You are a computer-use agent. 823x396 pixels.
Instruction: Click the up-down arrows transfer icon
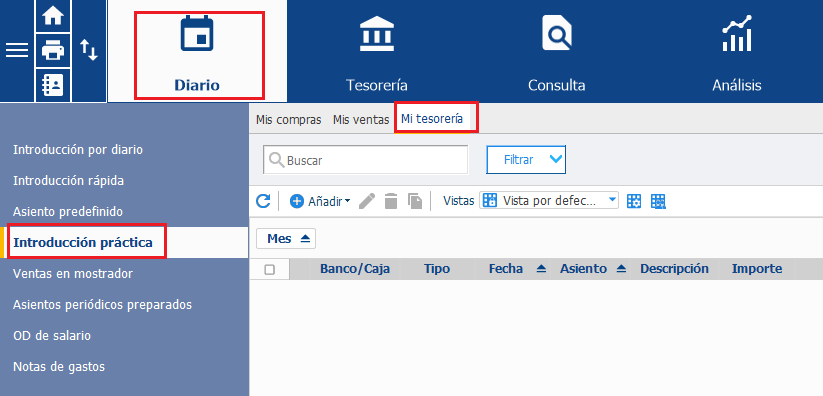pyautogui.click(x=89, y=50)
